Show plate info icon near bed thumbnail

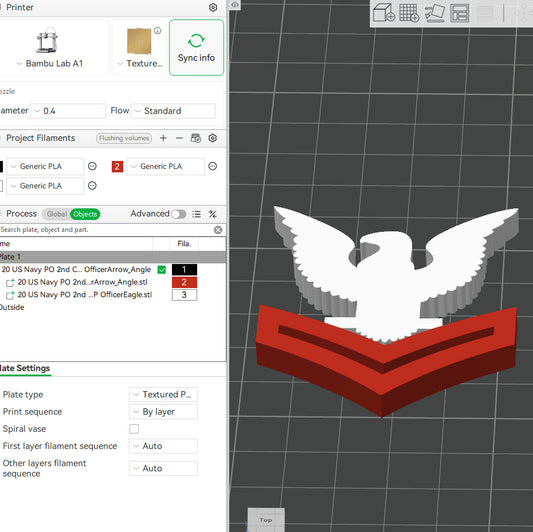pos(157,31)
